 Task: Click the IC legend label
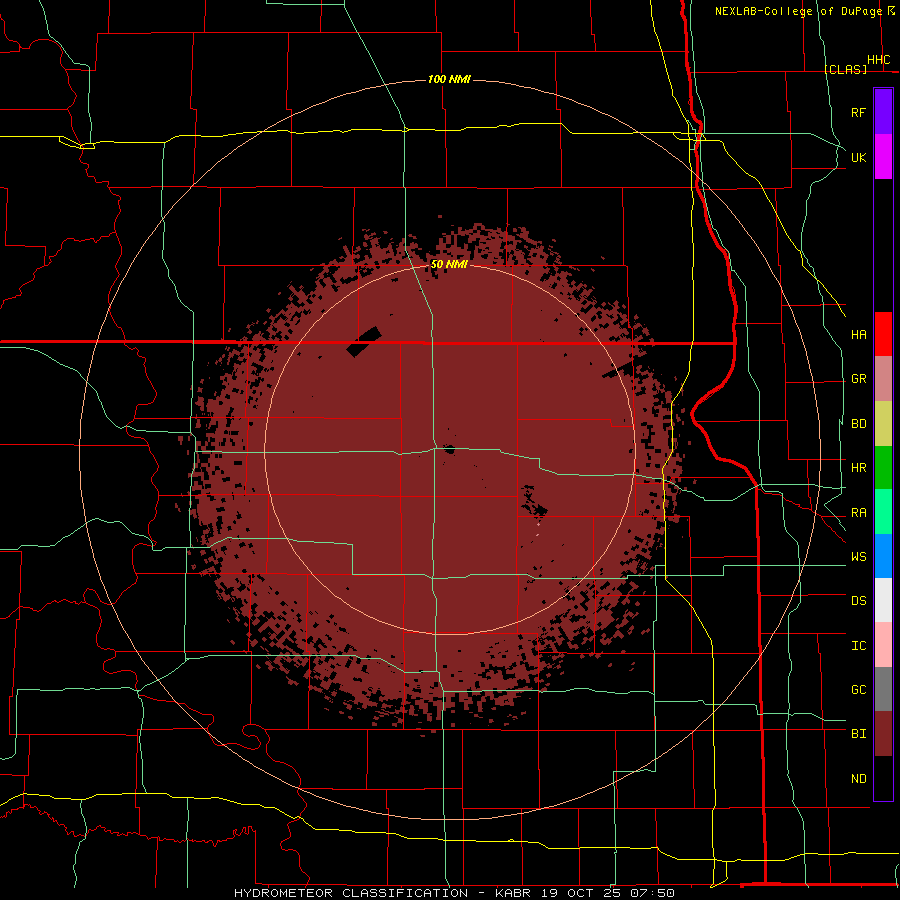tap(858, 646)
